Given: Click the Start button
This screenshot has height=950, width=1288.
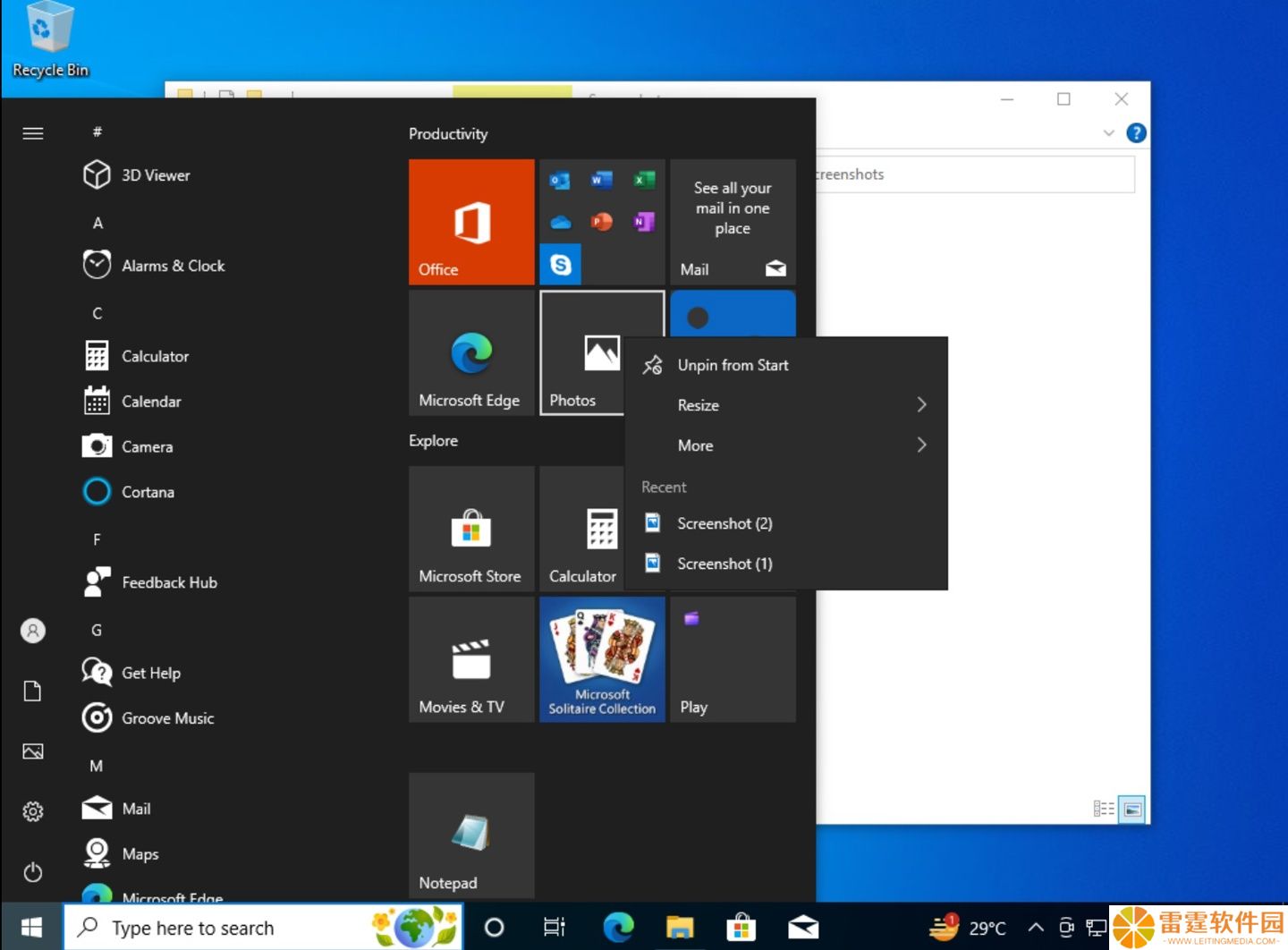Looking at the screenshot, I should pos(31,928).
